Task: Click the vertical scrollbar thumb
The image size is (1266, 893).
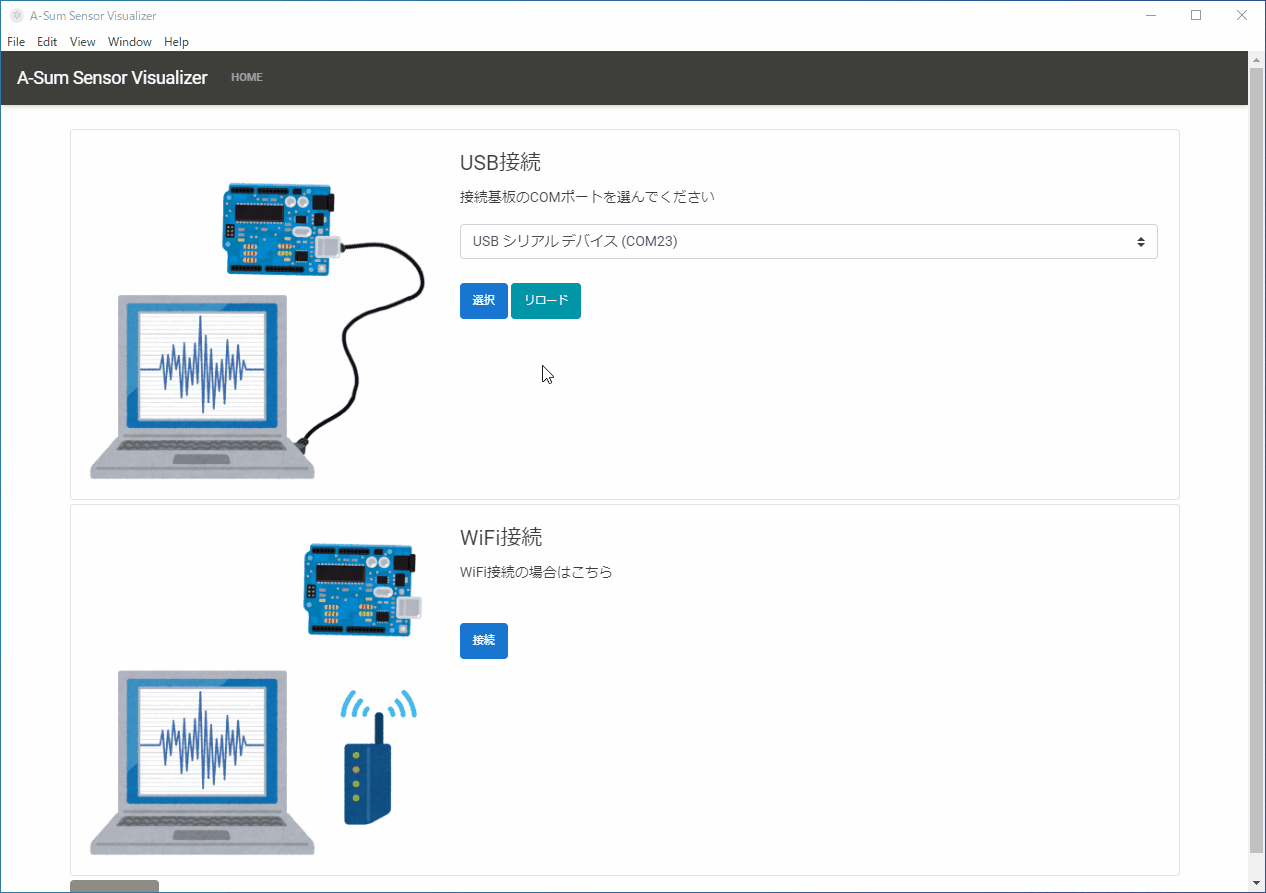Action: 1257,460
